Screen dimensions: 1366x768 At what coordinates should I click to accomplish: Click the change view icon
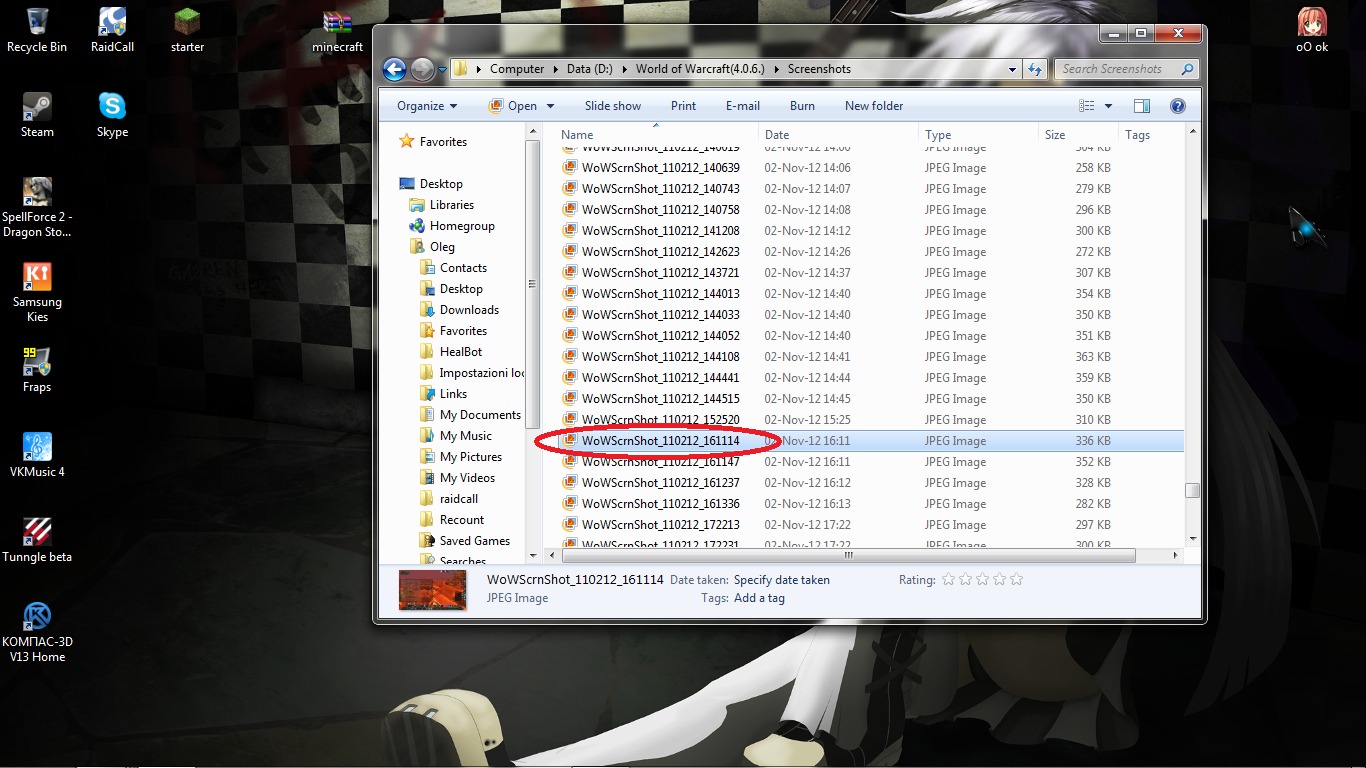[1087, 106]
